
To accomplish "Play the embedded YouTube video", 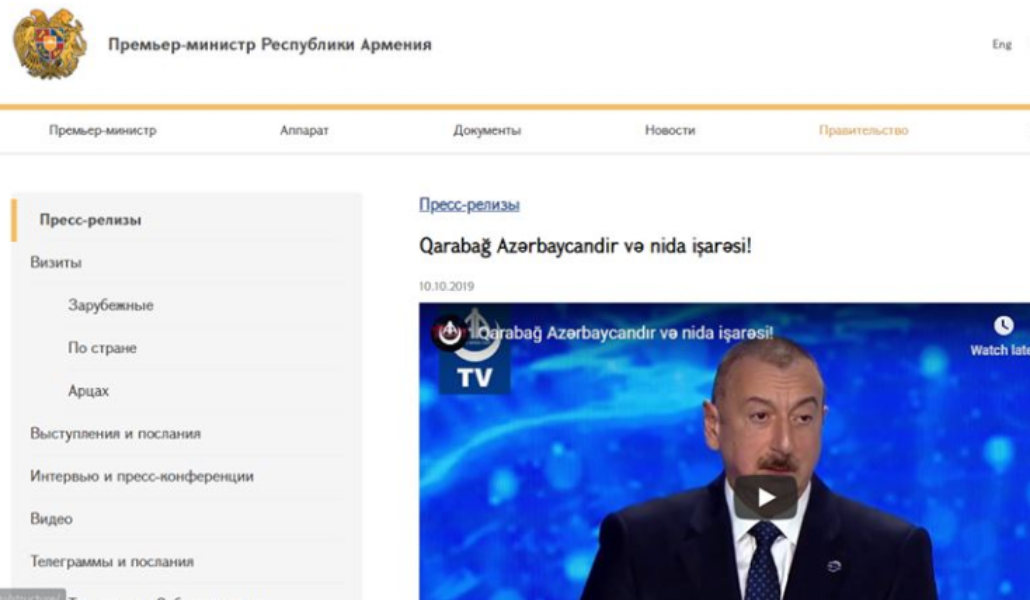I will [765, 497].
